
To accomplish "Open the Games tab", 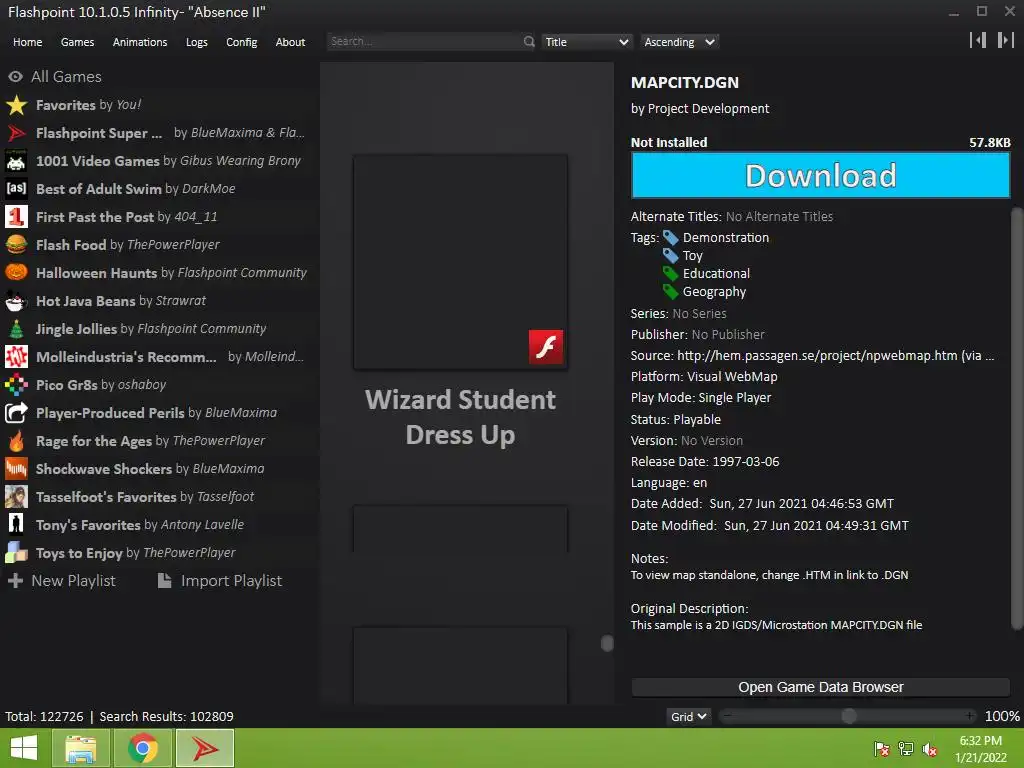I will pos(77,42).
